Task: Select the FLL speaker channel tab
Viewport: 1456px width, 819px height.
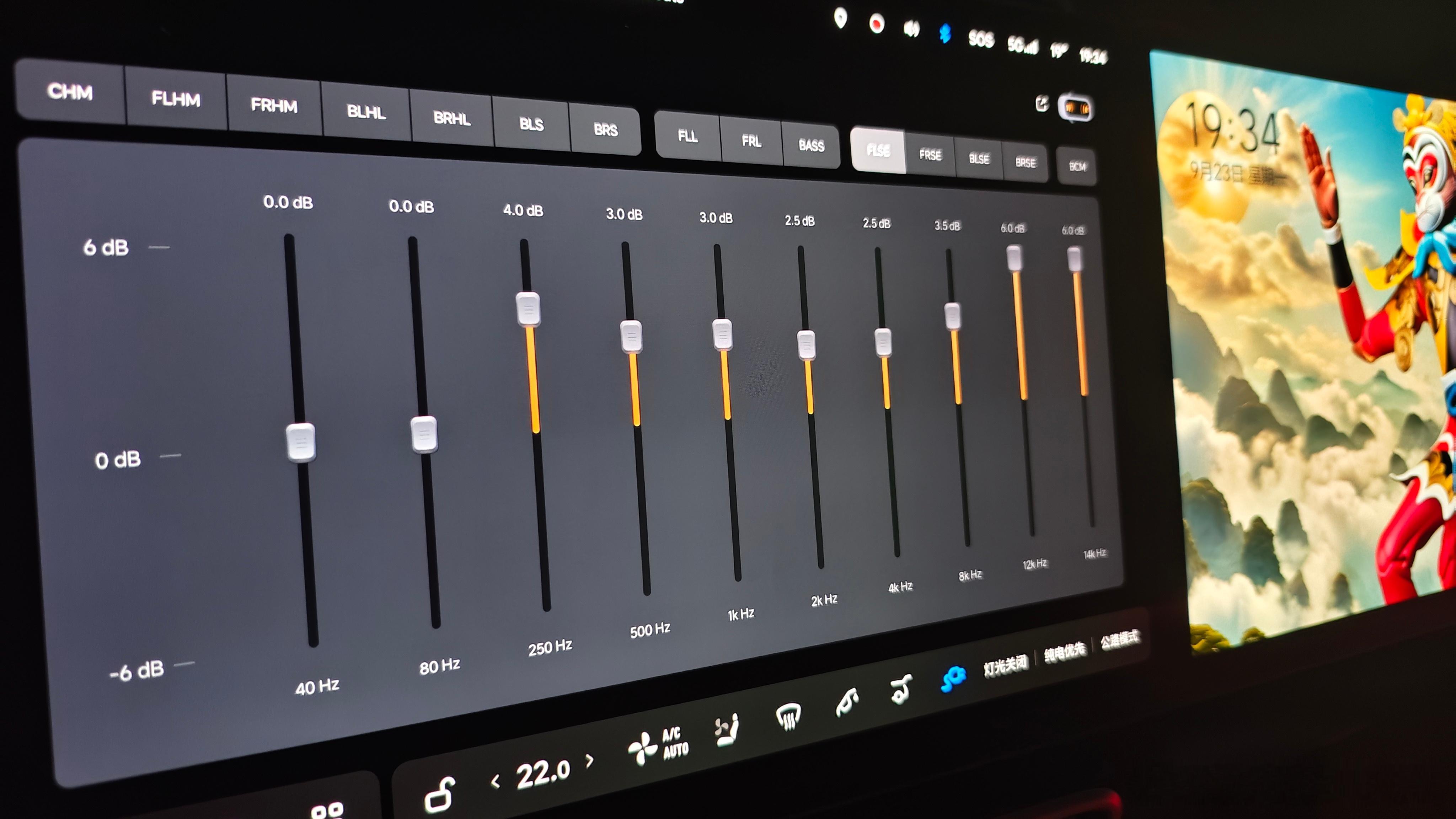Action: (x=687, y=136)
